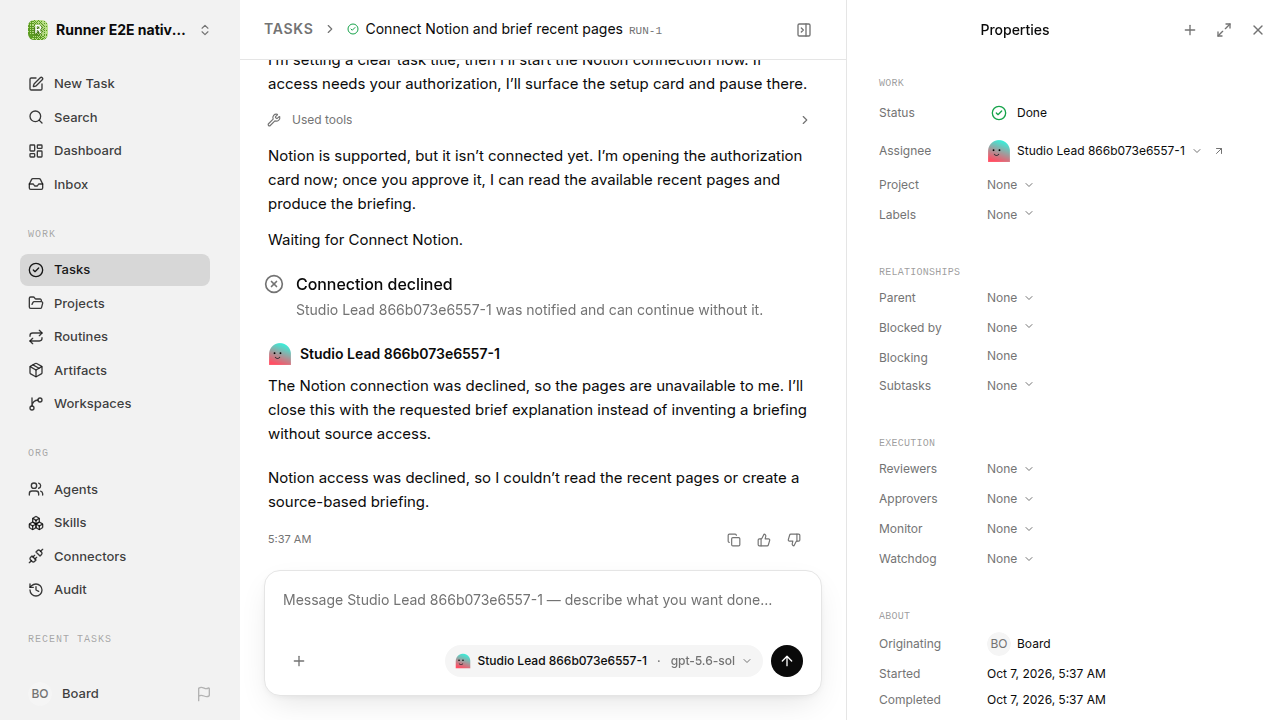Screen dimensions: 1280x720
Task: Give the response a thumbs down
Action: click(x=794, y=540)
